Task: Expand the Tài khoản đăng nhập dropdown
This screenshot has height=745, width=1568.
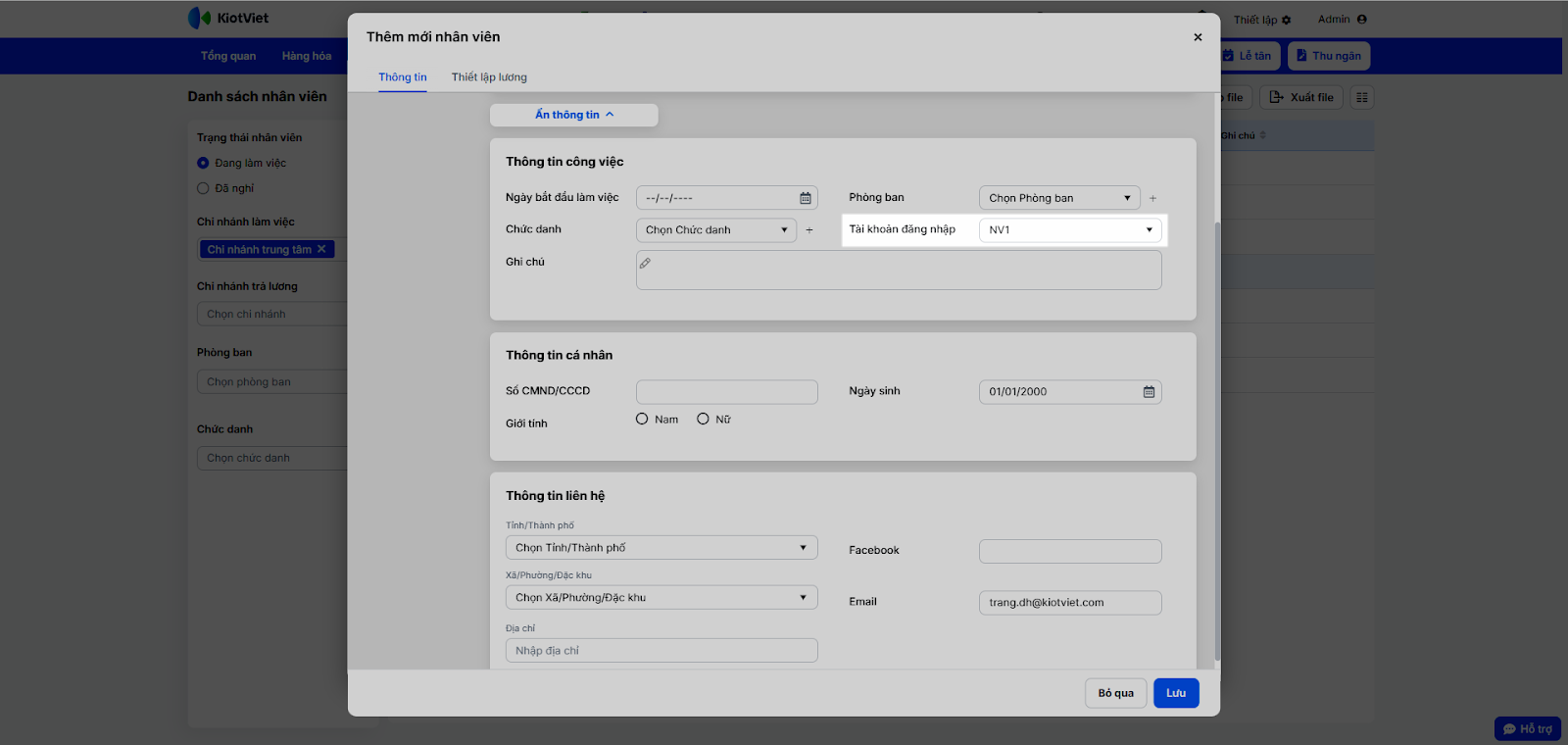Action: [1069, 230]
